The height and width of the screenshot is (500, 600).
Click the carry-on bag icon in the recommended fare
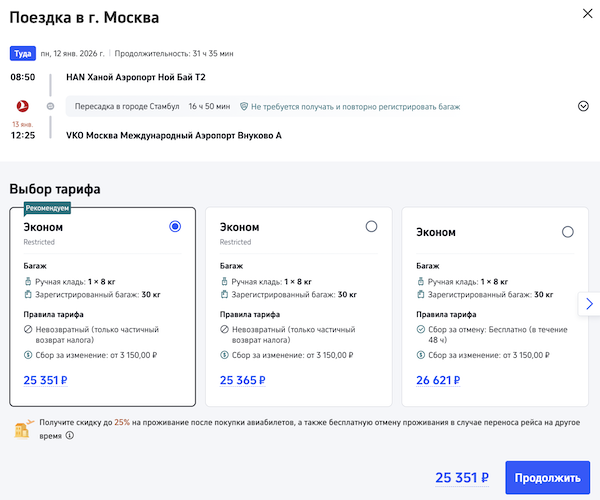tap(28, 281)
